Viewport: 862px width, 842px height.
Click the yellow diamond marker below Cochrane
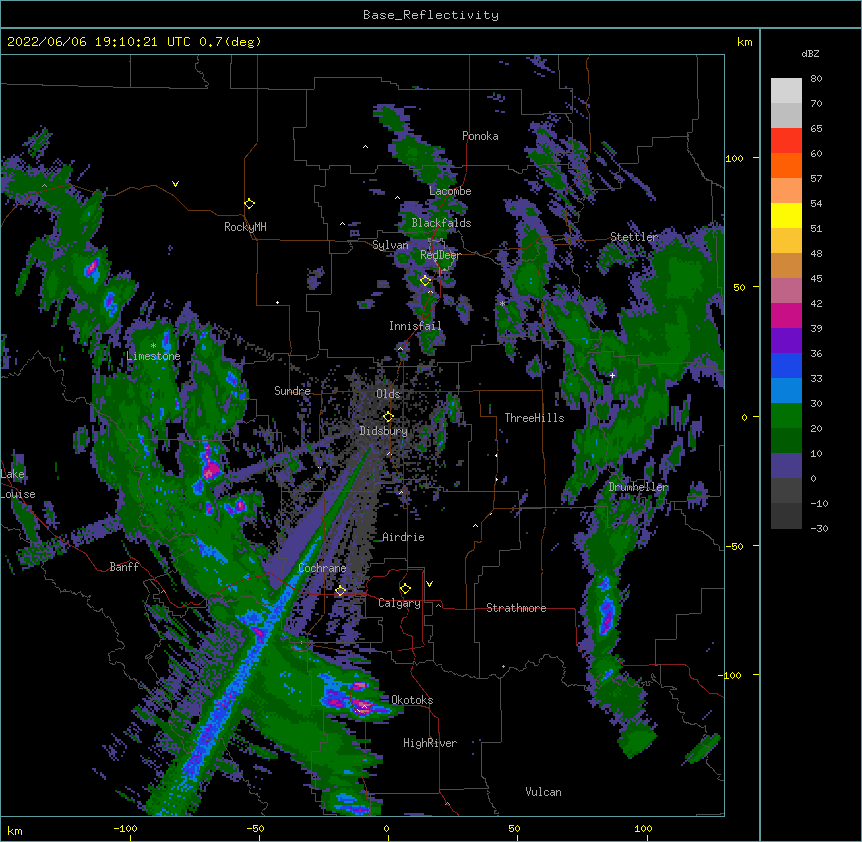pyautogui.click(x=341, y=591)
